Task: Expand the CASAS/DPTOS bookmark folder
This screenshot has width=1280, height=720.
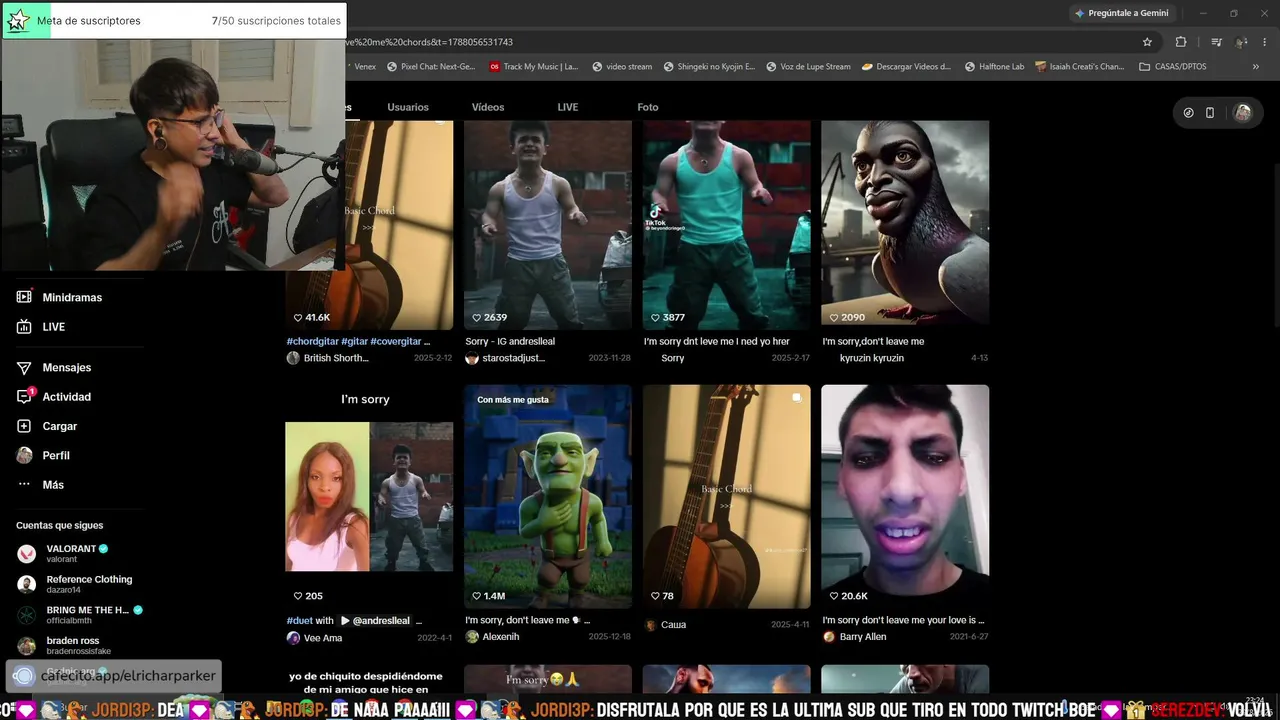Action: pos(1173,67)
